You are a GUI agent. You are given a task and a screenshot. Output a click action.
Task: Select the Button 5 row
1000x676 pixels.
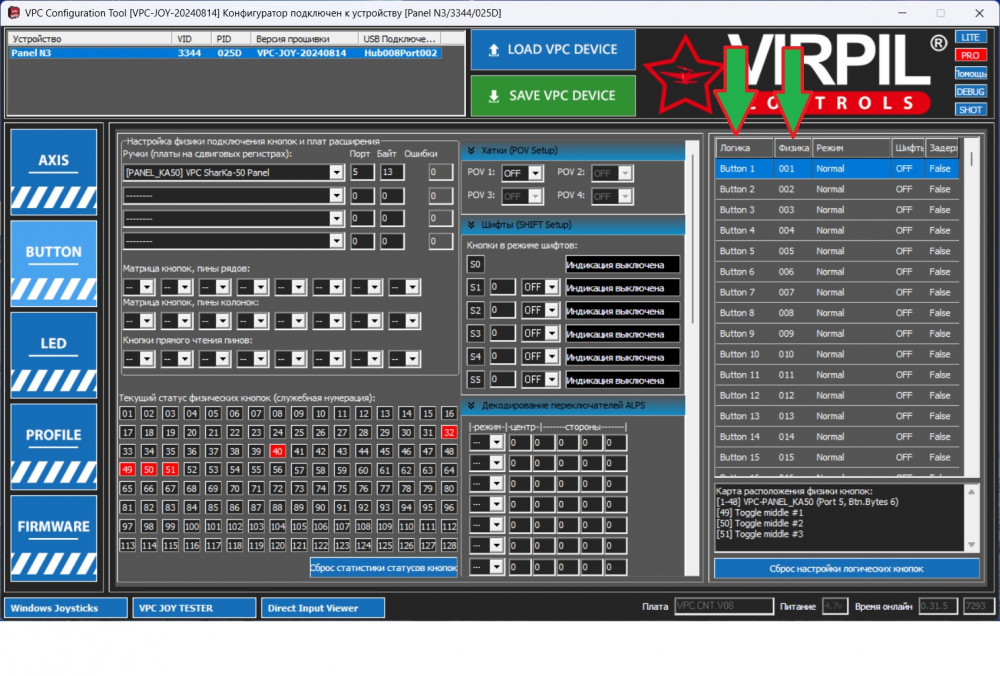837,251
